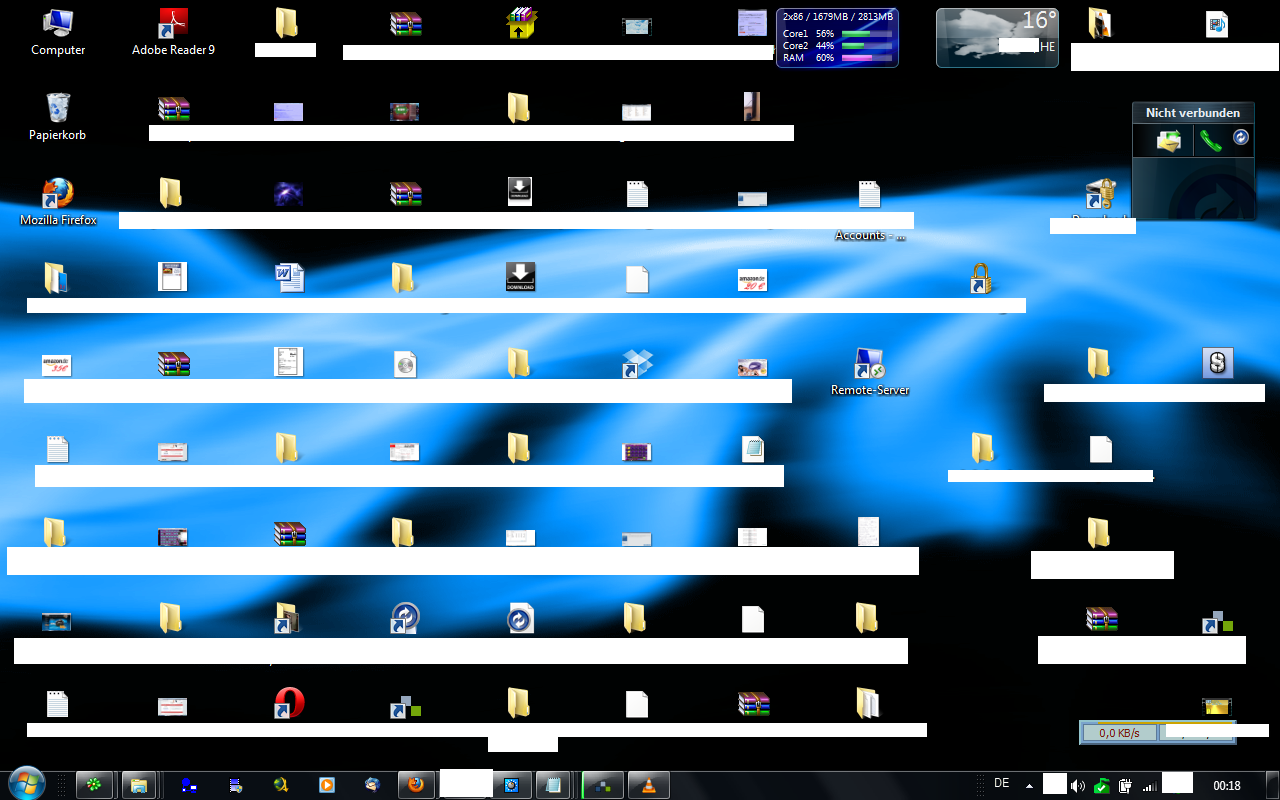Click the volume speaker icon in tray
Viewport: 1280px width, 800px height.
click(1078, 786)
